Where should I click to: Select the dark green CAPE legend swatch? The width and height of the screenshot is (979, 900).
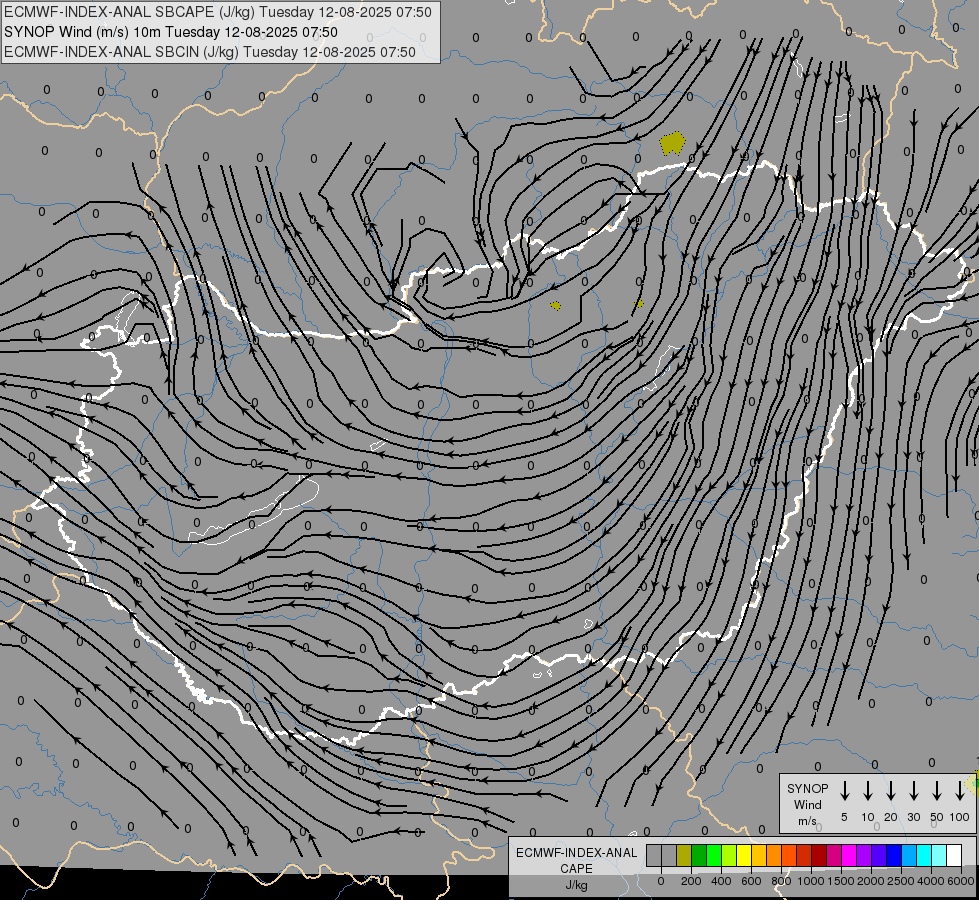coord(699,855)
